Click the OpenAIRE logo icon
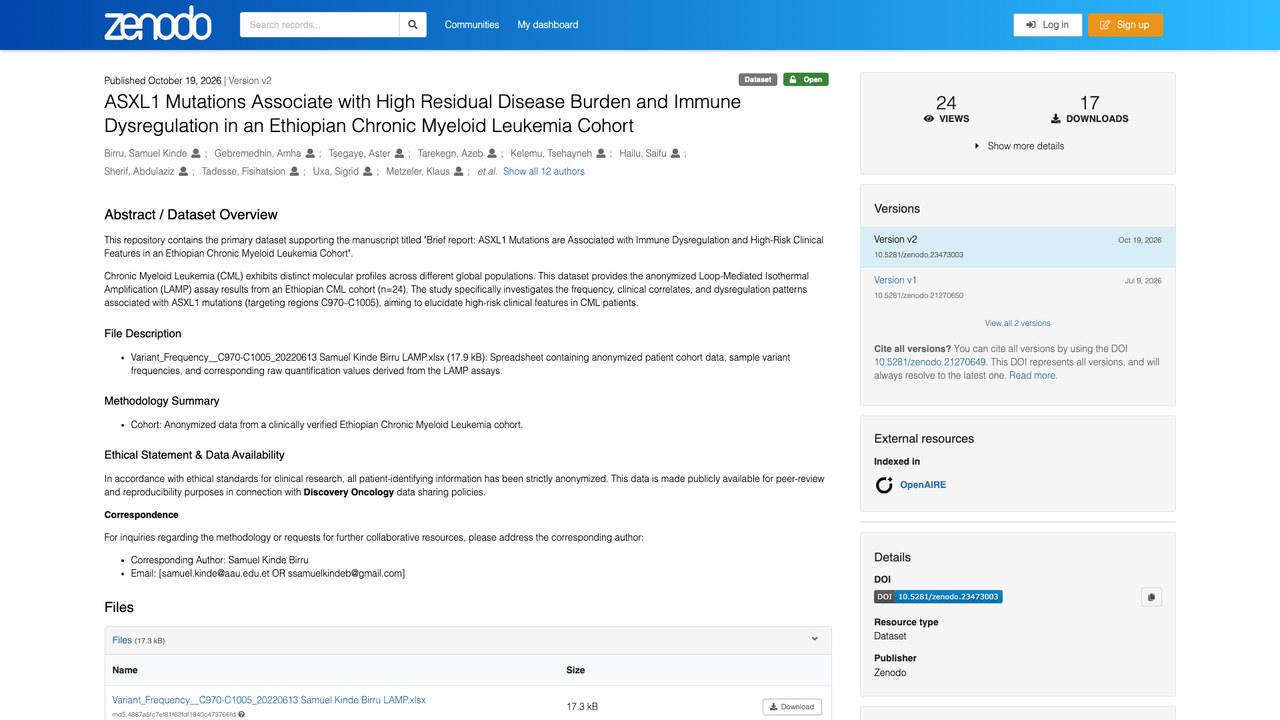 click(x=884, y=485)
